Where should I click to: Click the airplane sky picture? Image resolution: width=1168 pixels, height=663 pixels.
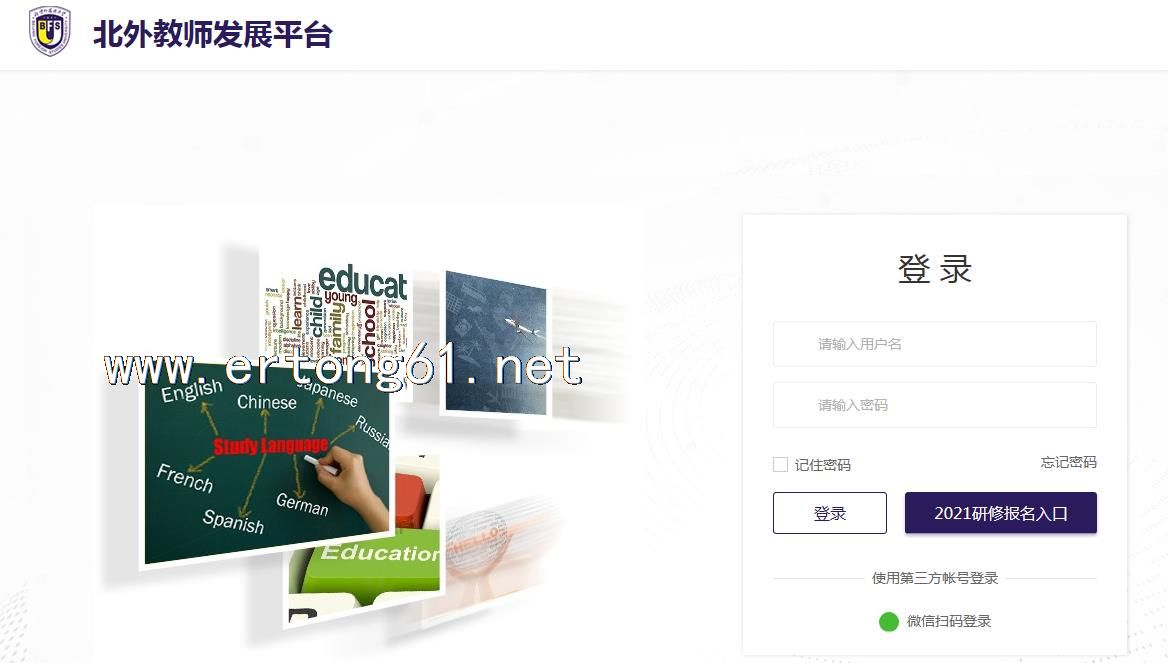coord(495,343)
